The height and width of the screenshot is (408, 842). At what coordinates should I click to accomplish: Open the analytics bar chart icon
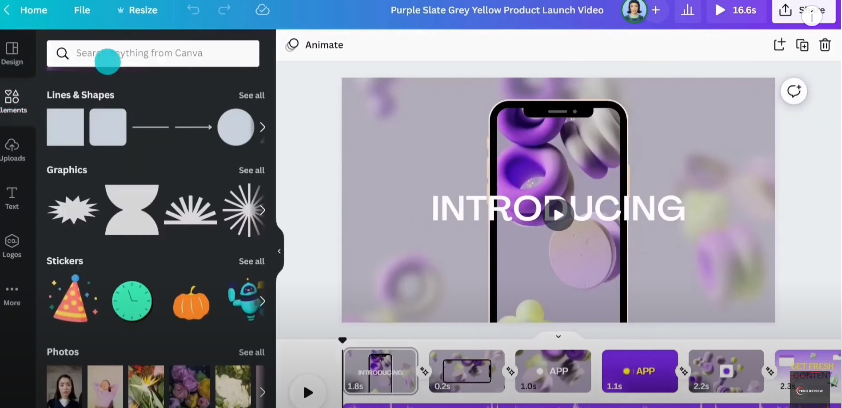pyautogui.click(x=687, y=10)
